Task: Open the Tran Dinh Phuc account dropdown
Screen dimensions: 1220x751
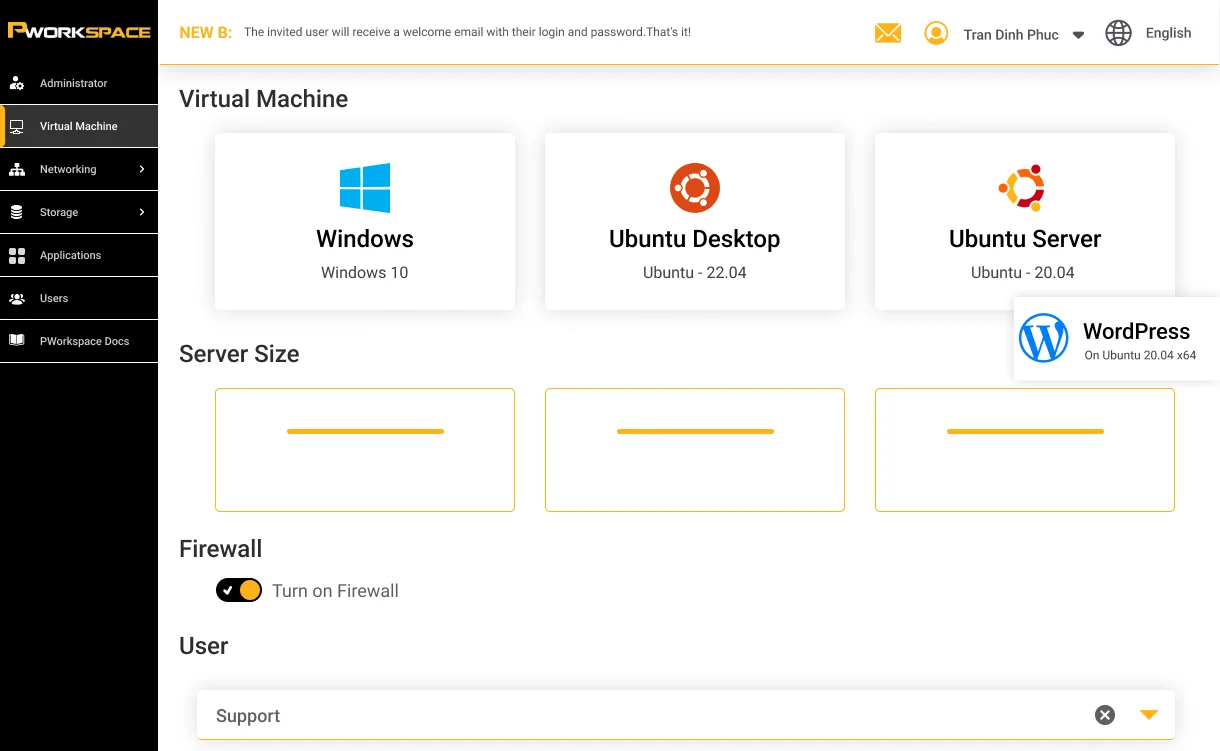Action: coord(1078,35)
